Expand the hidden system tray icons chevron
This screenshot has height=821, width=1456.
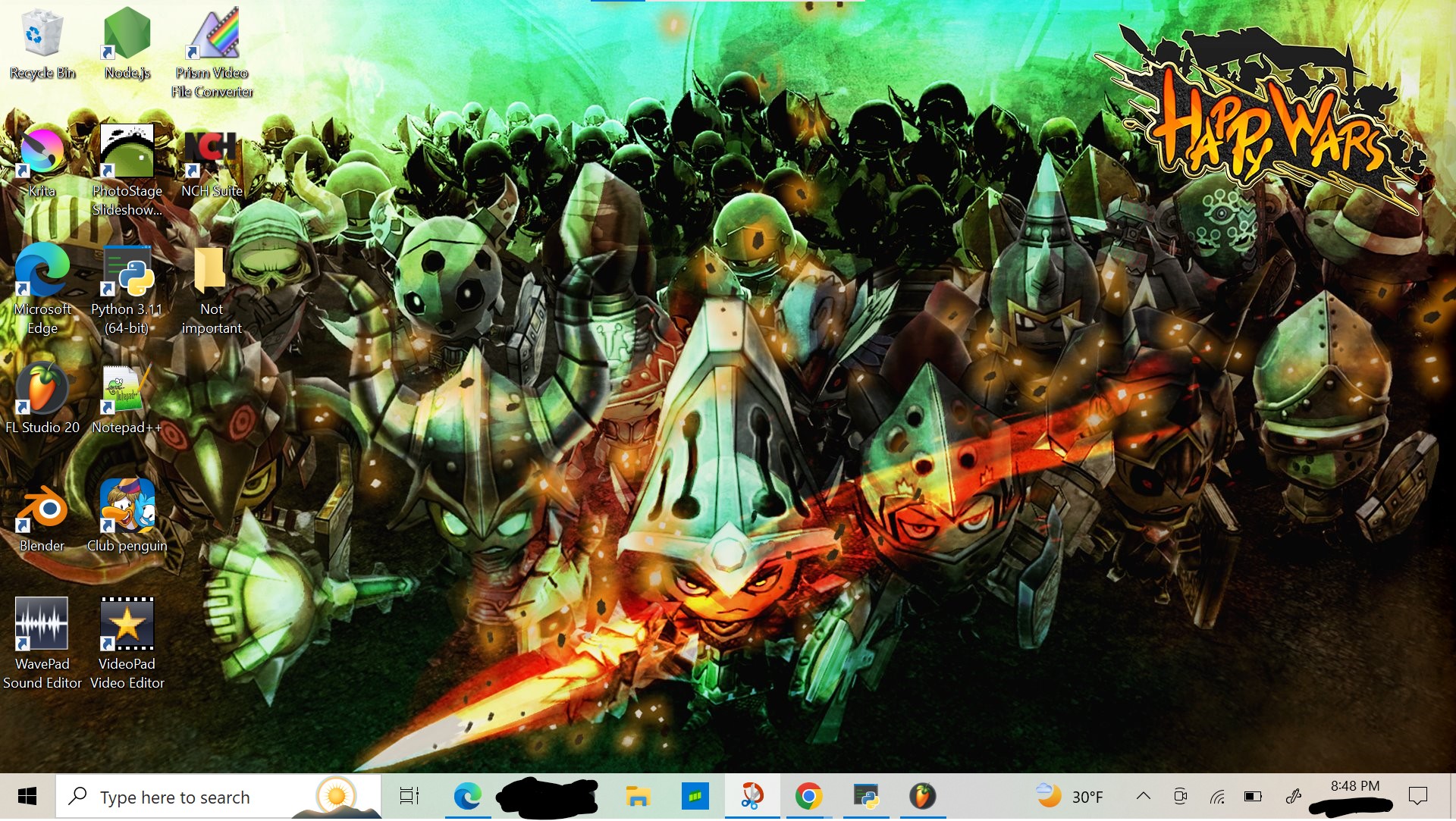pyautogui.click(x=1143, y=797)
